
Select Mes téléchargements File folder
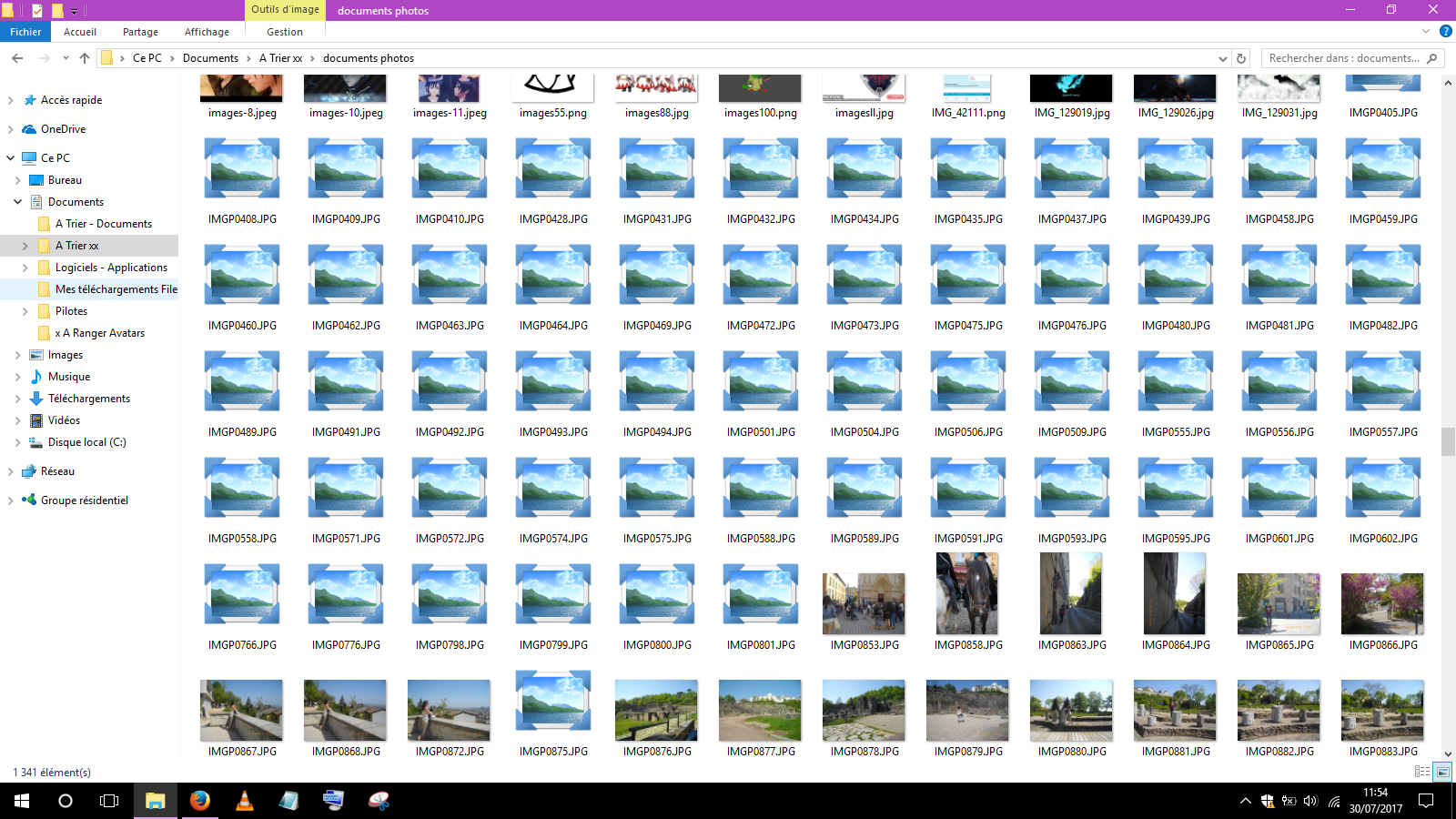116,289
